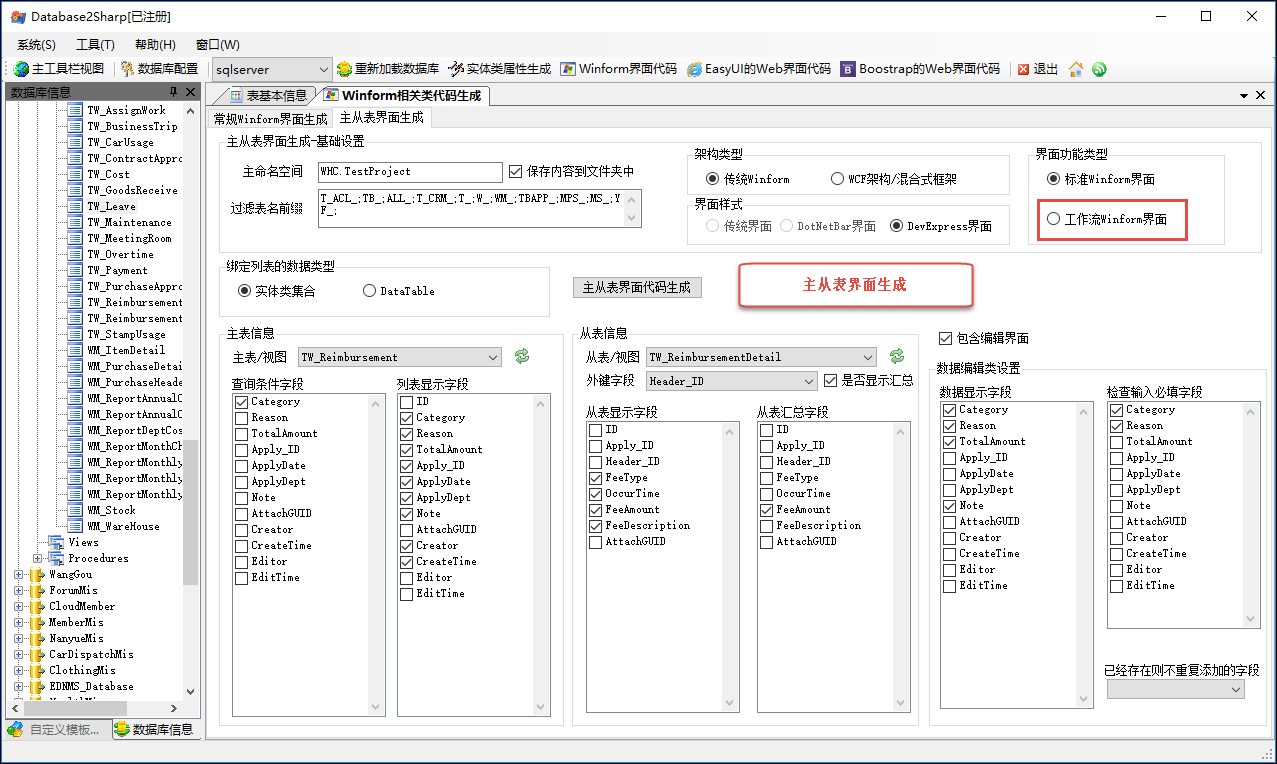Click 重新加载数据库 reload button
Screen dimensions: 1277x764
(x=388, y=69)
